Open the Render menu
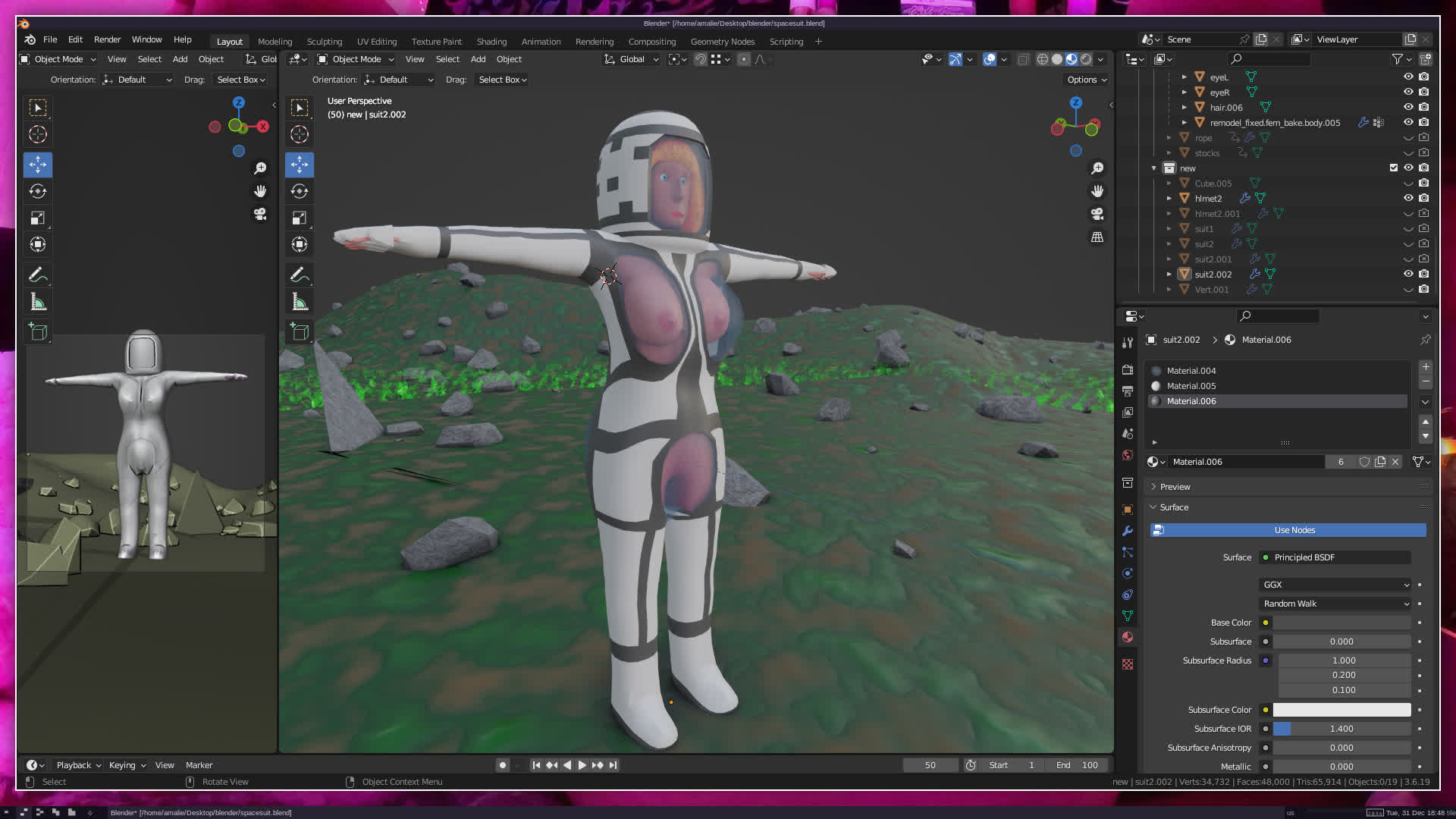 [x=107, y=39]
